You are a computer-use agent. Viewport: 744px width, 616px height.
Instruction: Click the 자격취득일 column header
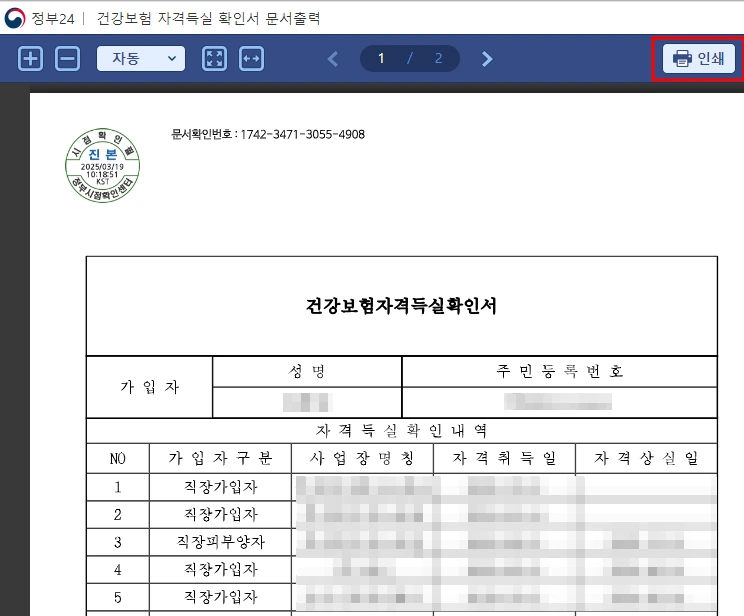[x=504, y=458]
